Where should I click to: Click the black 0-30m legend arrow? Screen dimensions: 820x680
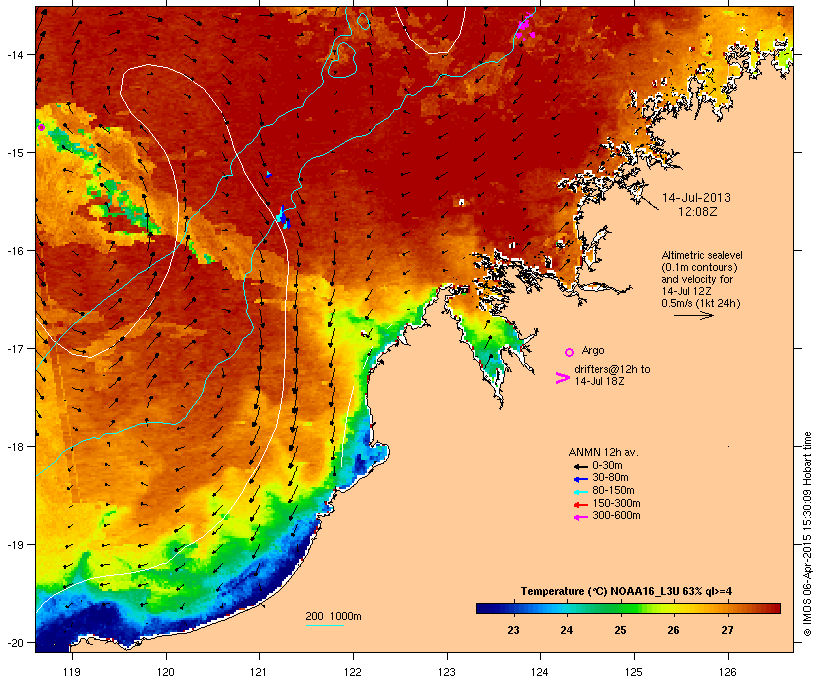coord(580,466)
